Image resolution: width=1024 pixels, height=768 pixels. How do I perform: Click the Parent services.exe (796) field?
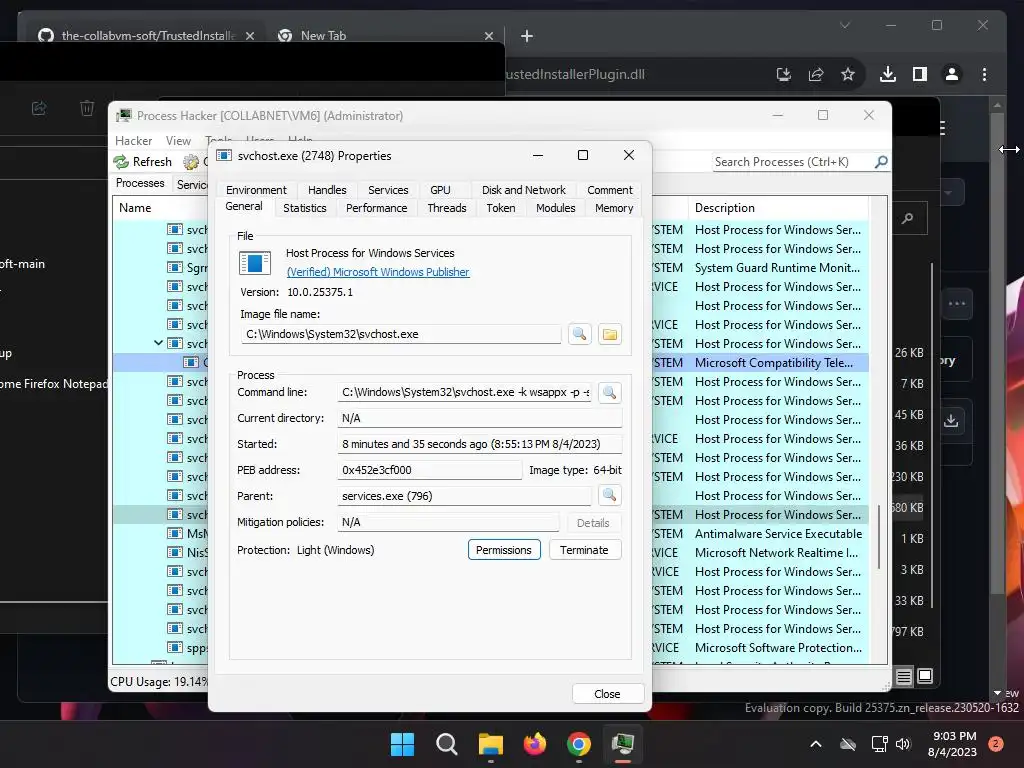click(x=464, y=496)
